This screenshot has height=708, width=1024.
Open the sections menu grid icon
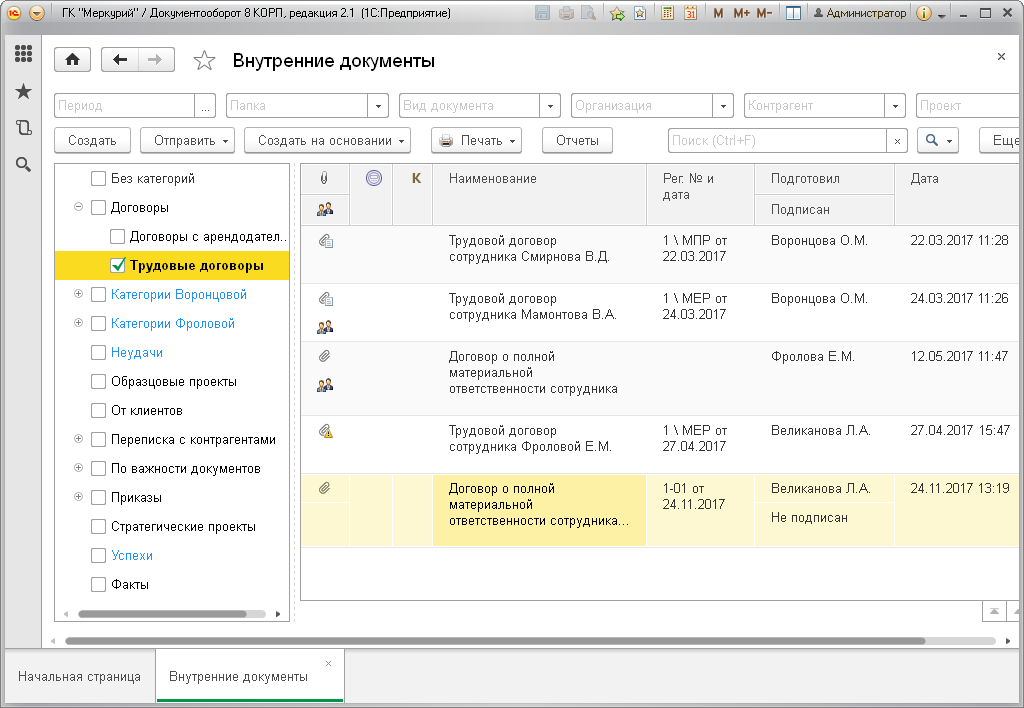(24, 54)
